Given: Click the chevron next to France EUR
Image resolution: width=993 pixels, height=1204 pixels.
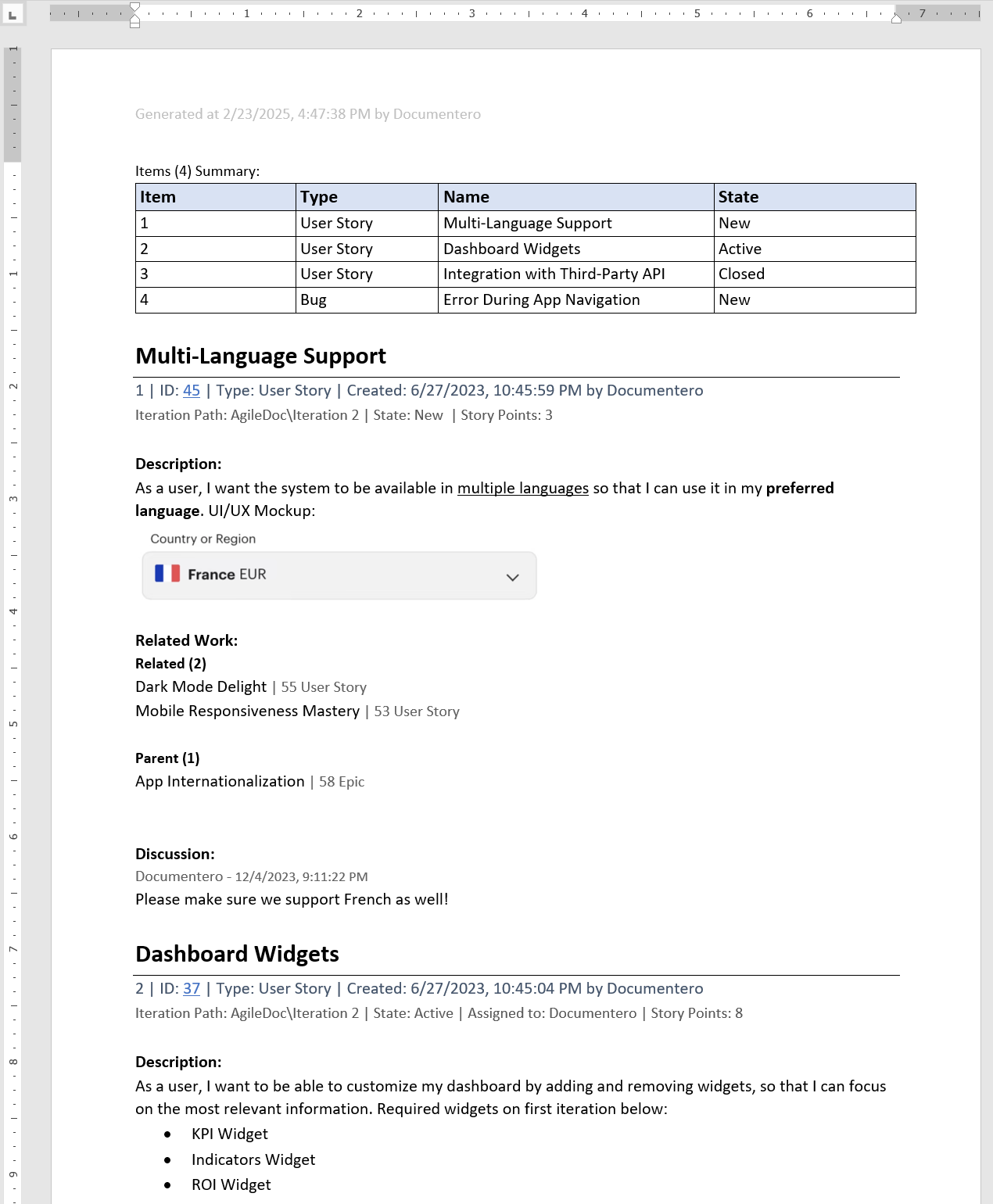Looking at the screenshot, I should (x=512, y=577).
